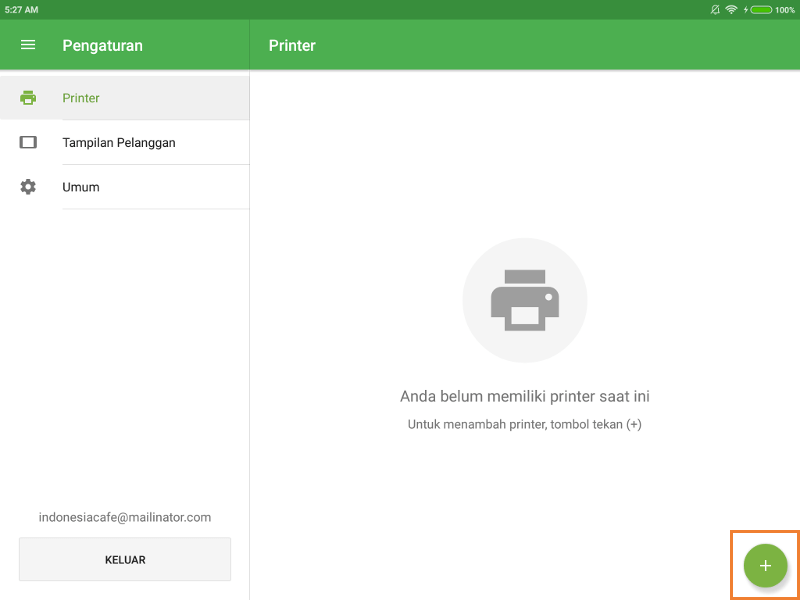Click the Printer header title text
Image resolution: width=800 pixels, height=600 pixels.
(x=291, y=45)
